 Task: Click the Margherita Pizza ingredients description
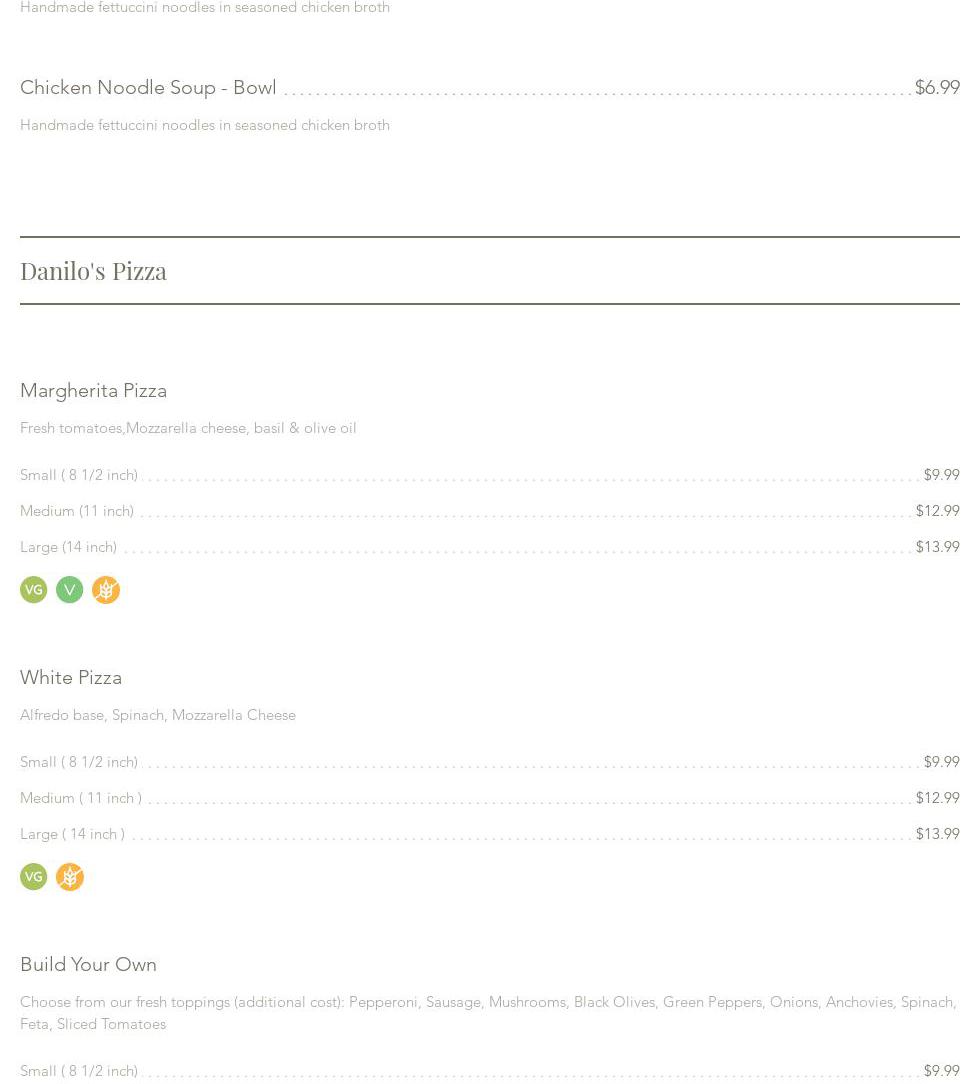point(188,428)
